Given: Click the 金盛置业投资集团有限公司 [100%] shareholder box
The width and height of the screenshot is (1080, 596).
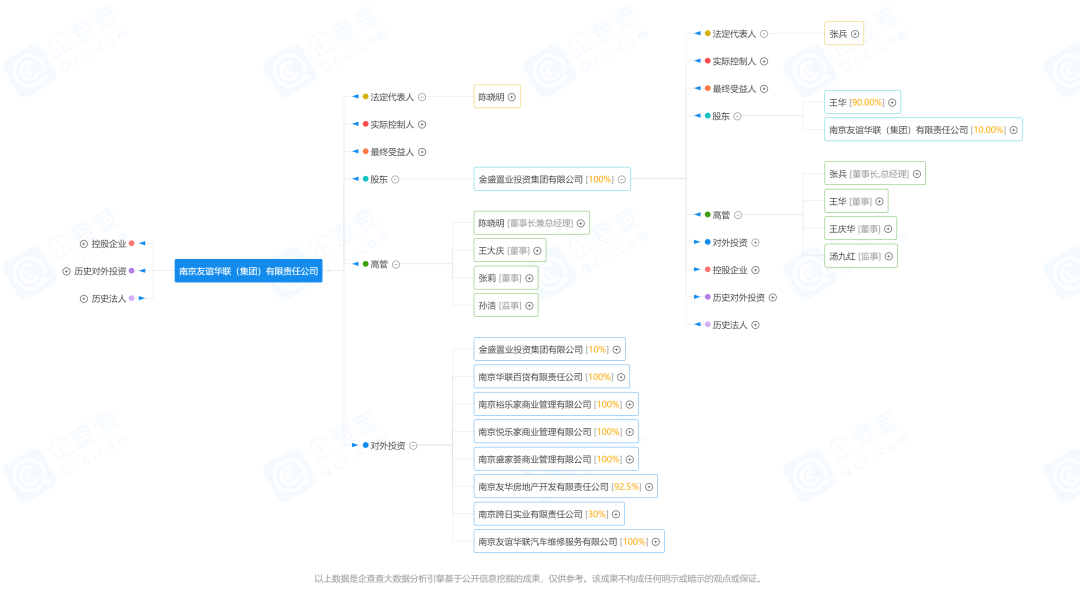Looking at the screenshot, I should pyautogui.click(x=552, y=179).
